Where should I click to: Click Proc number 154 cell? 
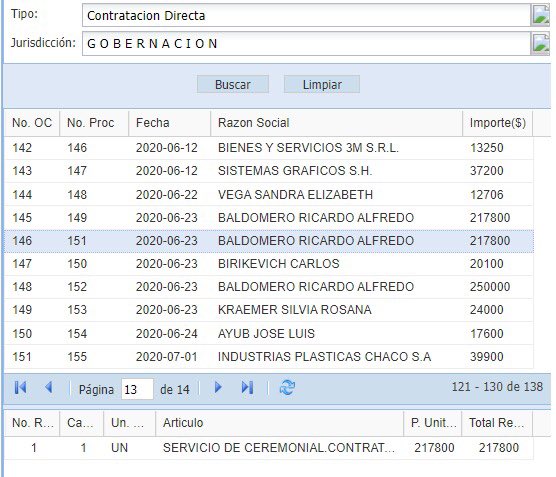coord(77,333)
